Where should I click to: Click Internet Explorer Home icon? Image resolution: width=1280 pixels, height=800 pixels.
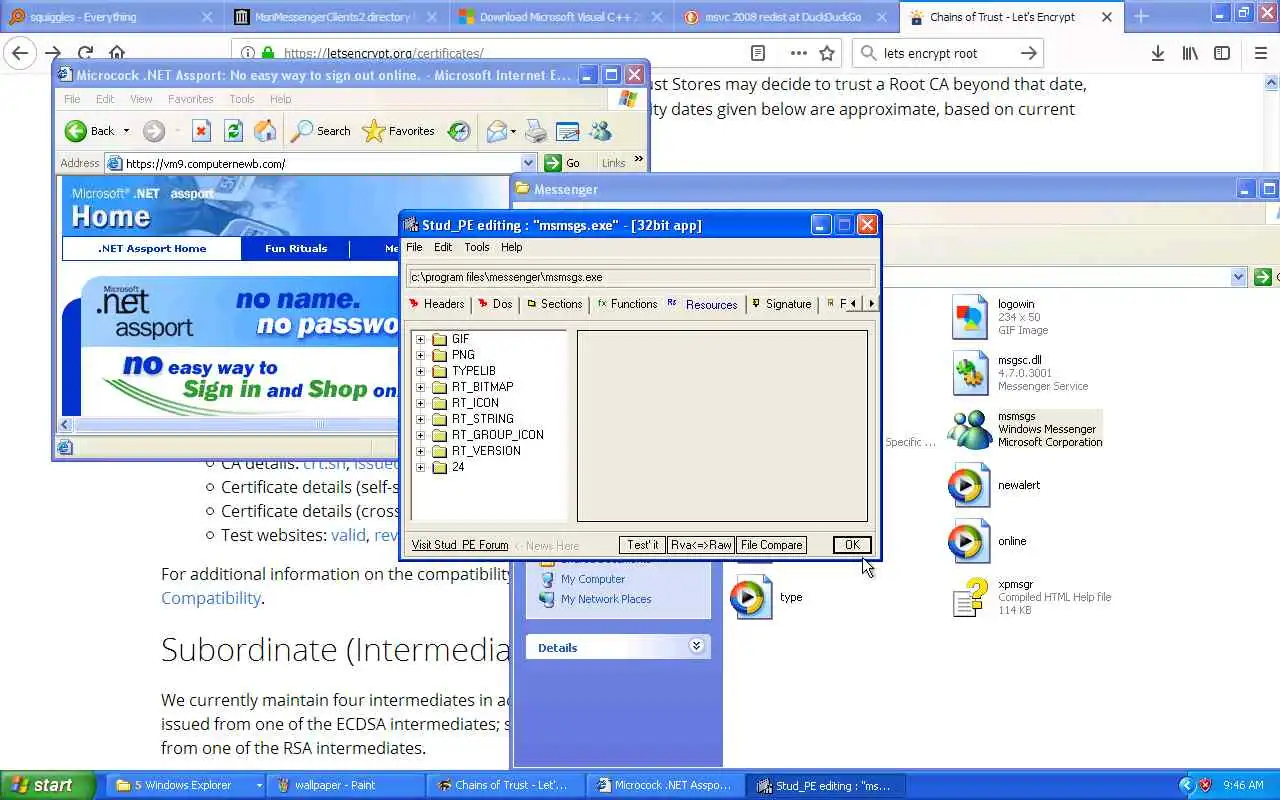[265, 131]
